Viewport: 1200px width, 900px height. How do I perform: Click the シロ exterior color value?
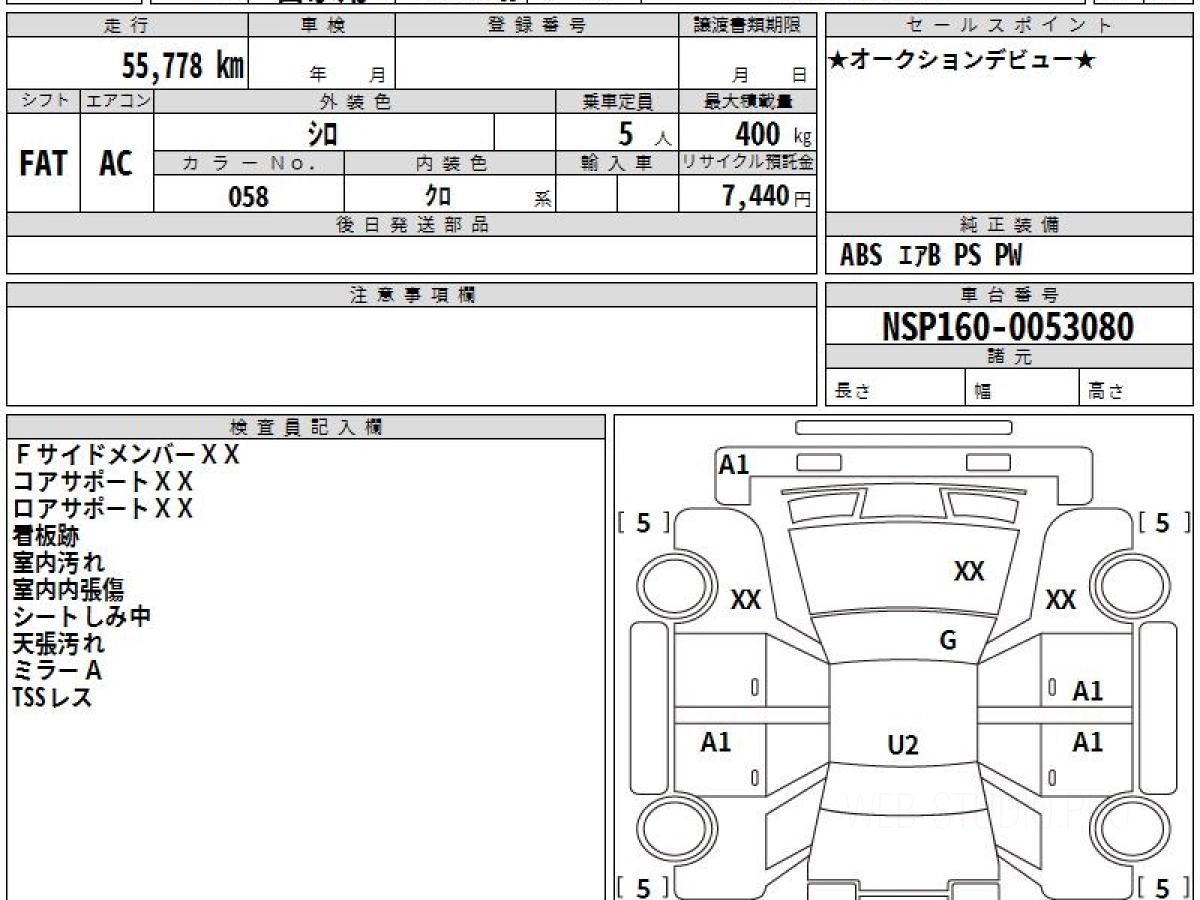coord(323,132)
